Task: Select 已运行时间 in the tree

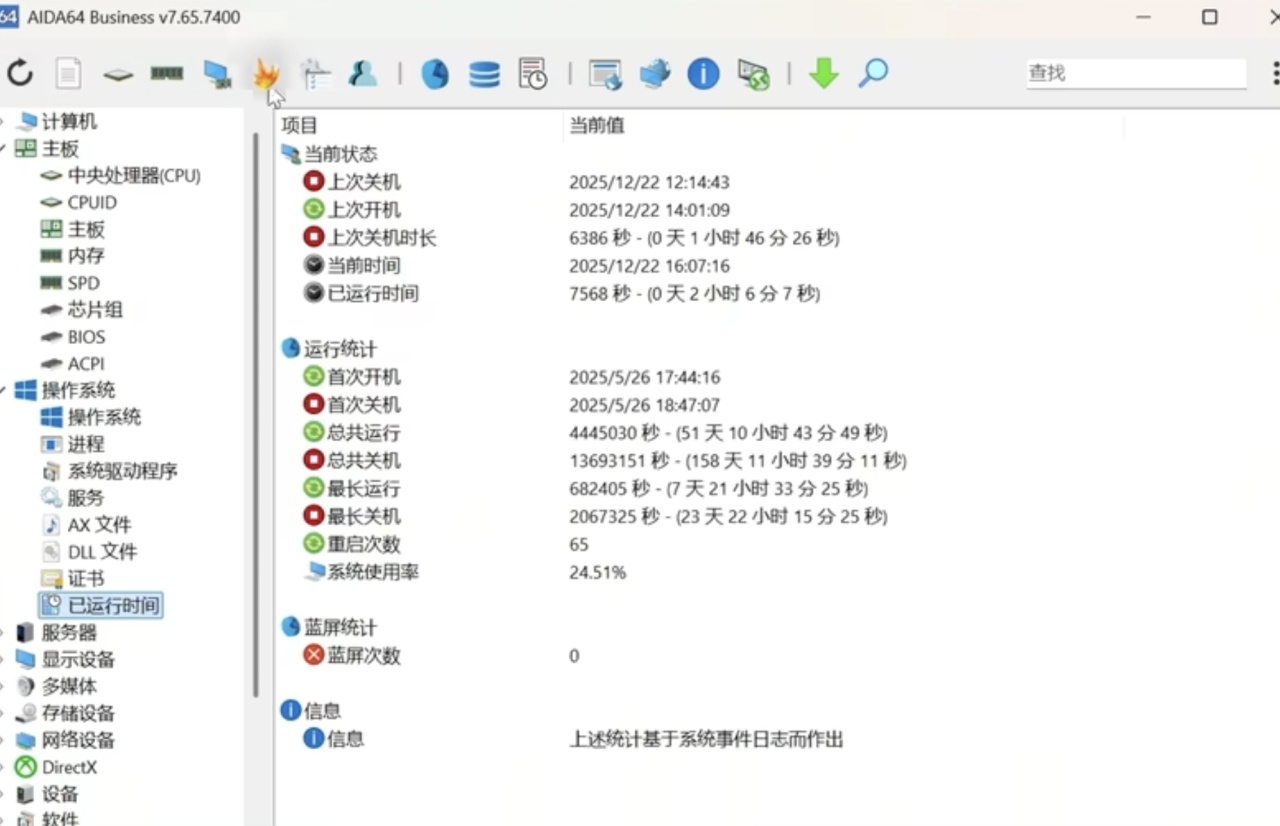Action: tap(113, 605)
